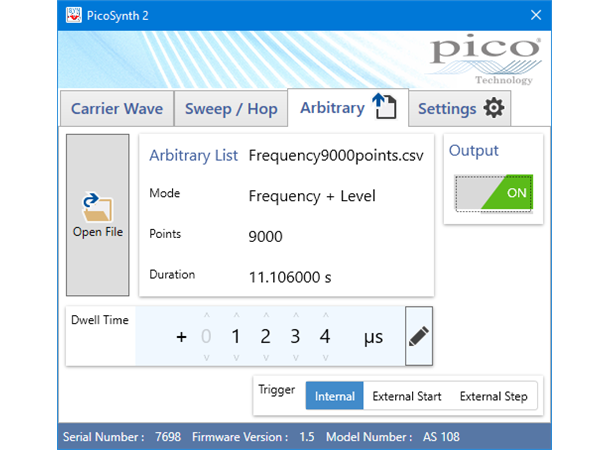The image size is (610, 450).
Task: Click the µs unit of Dwell Time
Action: click(373, 338)
